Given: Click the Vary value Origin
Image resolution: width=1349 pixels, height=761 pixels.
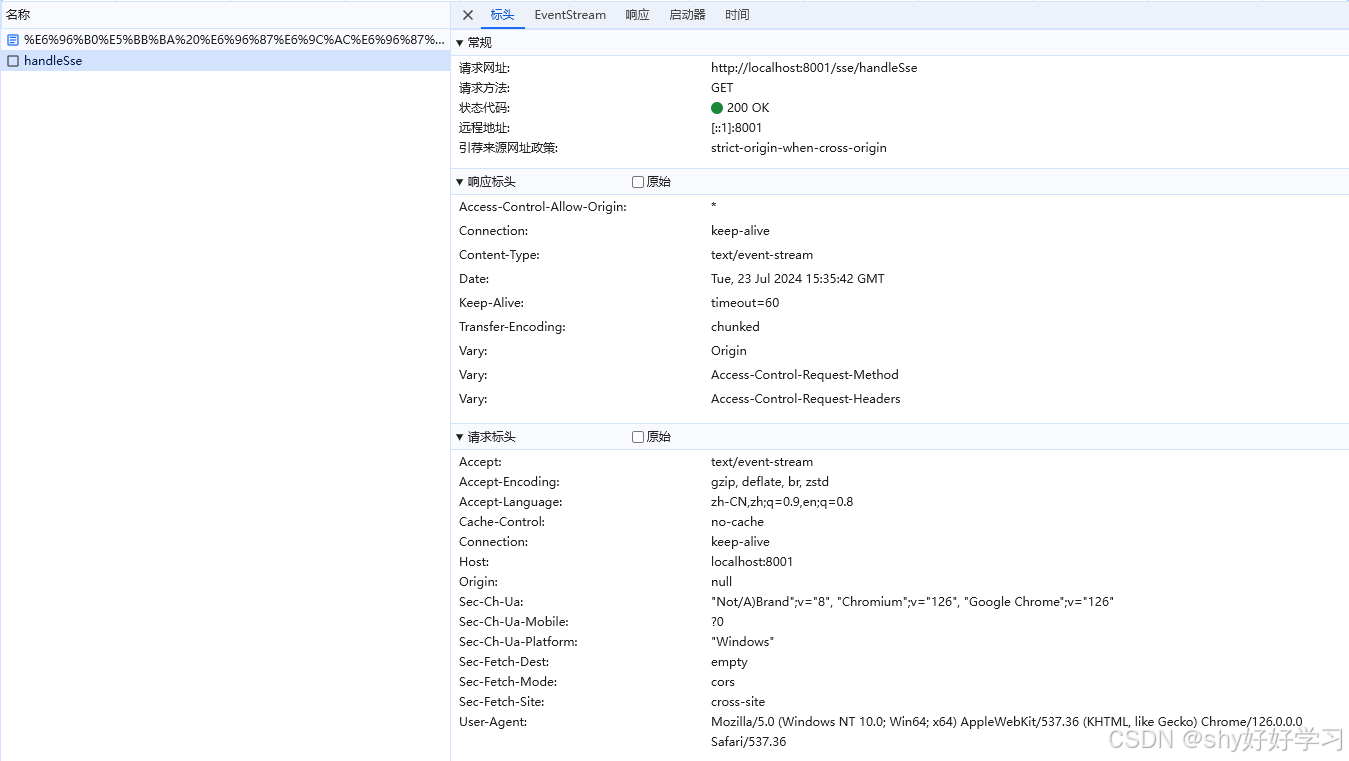Looking at the screenshot, I should (729, 351).
